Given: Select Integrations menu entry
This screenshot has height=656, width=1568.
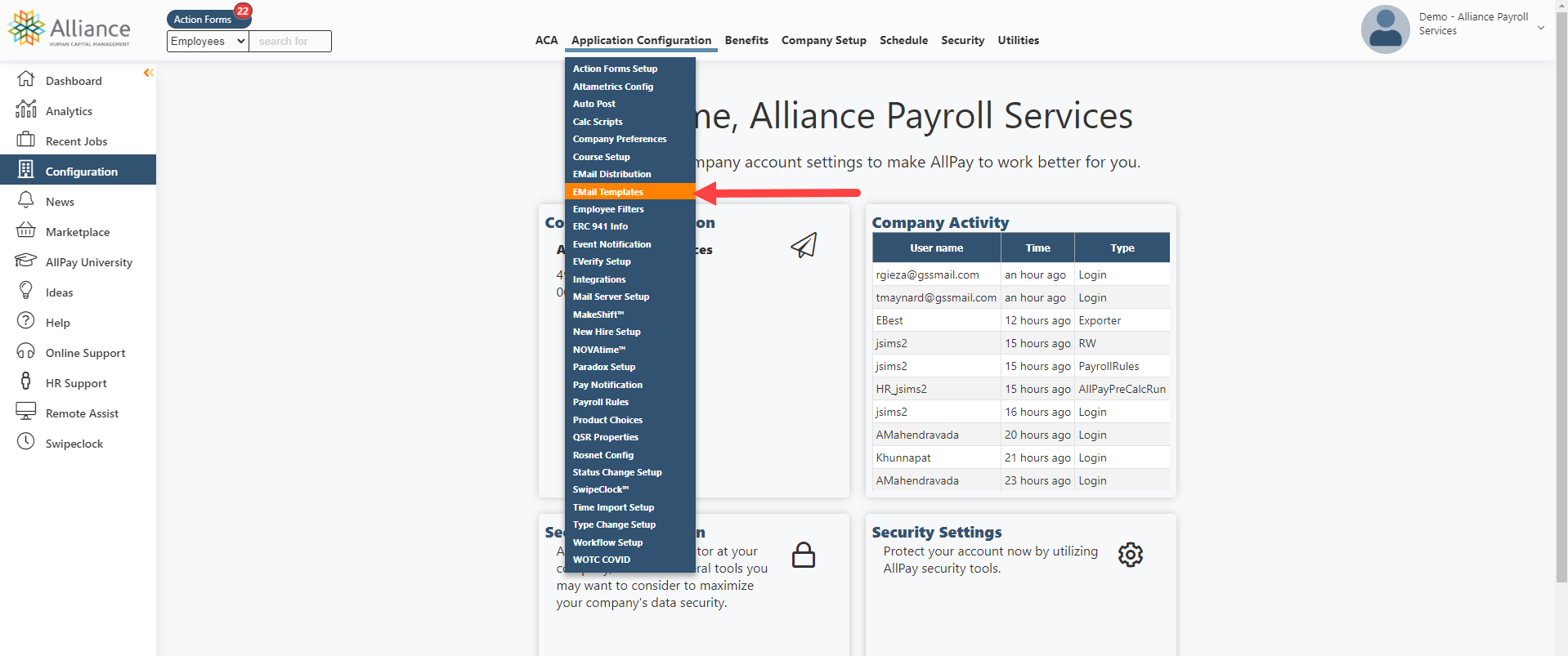Looking at the screenshot, I should pos(629,279).
